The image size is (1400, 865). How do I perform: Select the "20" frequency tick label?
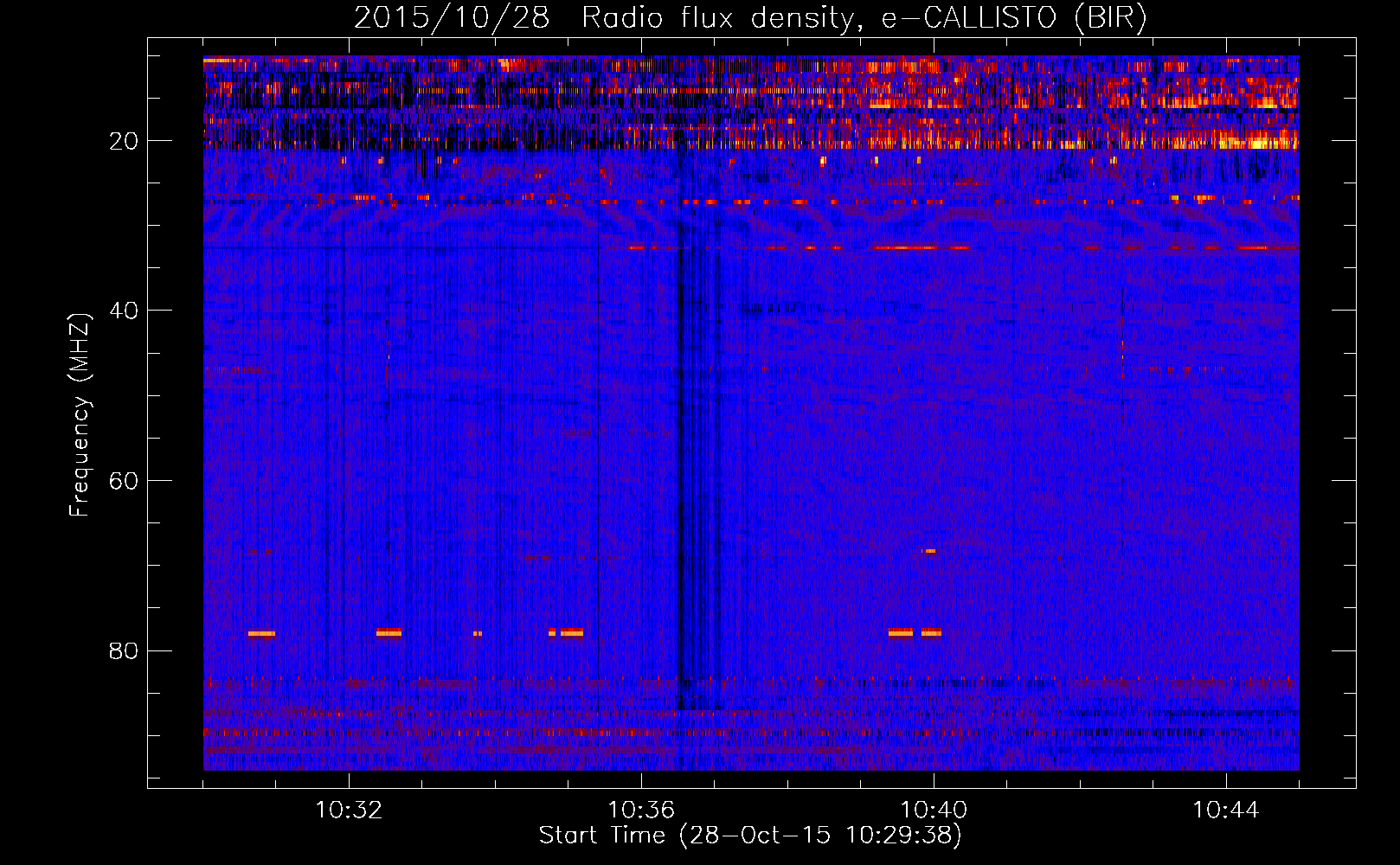(125, 141)
